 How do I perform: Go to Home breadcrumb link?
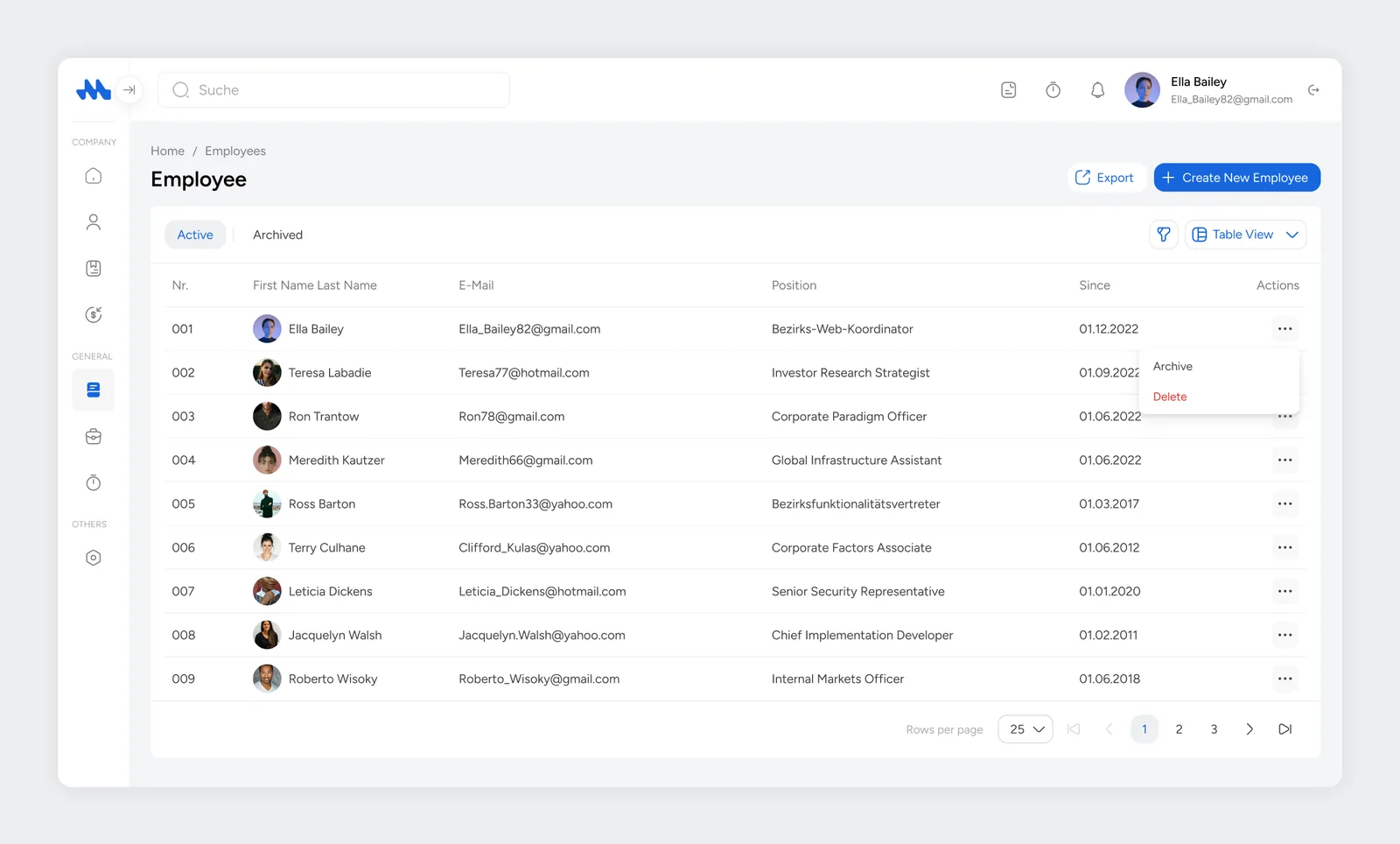[x=167, y=151]
